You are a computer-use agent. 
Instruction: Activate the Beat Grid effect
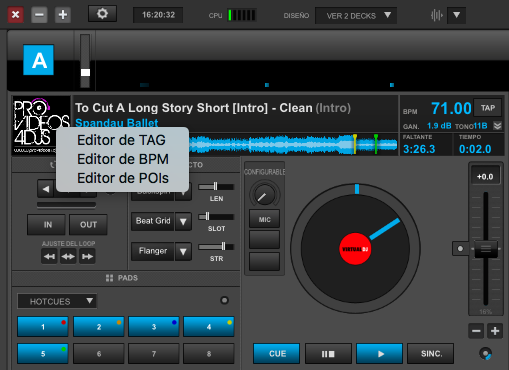[153, 221]
